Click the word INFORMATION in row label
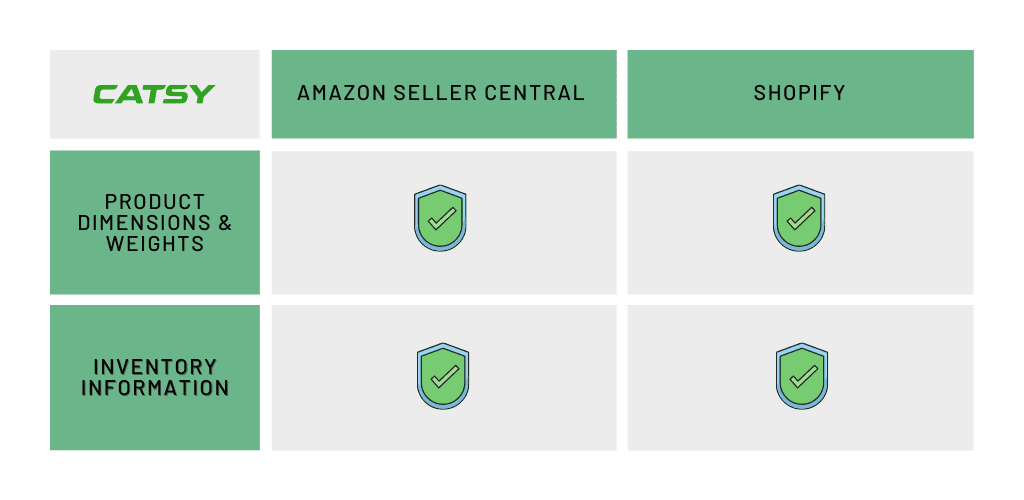The width and height of the screenshot is (1024, 500). coord(155,388)
